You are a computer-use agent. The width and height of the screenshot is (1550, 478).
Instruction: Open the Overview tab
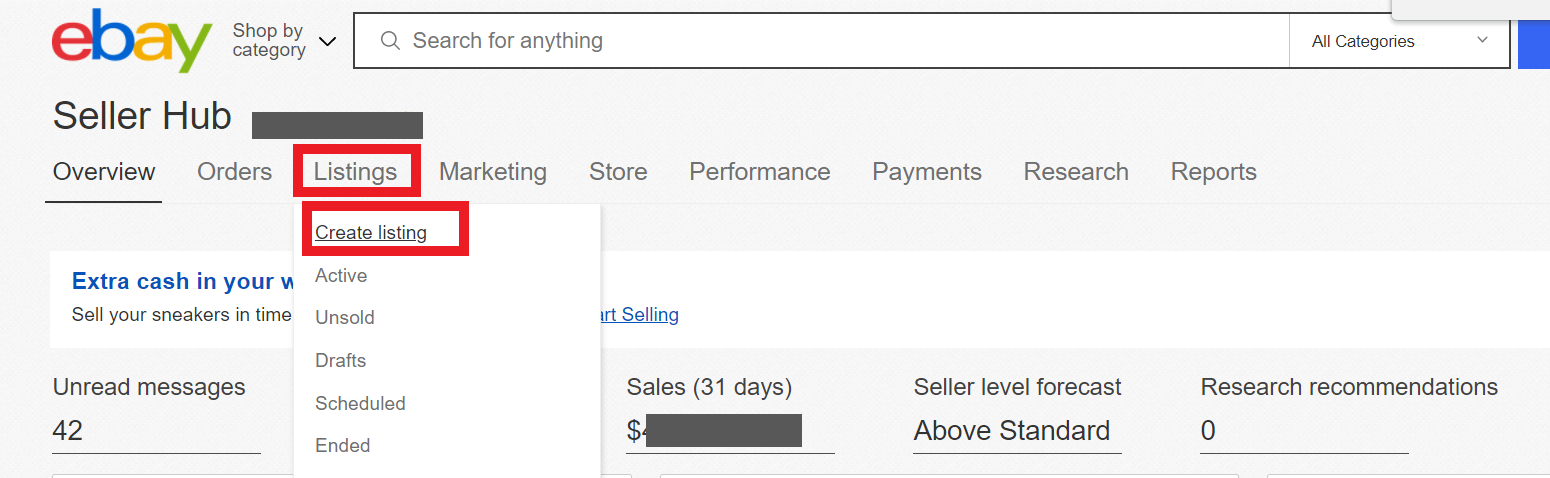coord(104,172)
